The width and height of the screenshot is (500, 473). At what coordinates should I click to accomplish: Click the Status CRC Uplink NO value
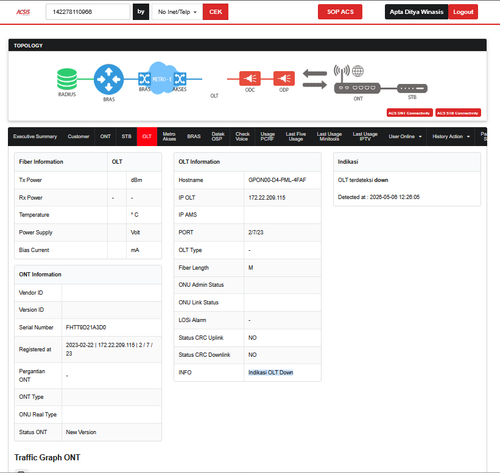pyautogui.click(x=252, y=338)
